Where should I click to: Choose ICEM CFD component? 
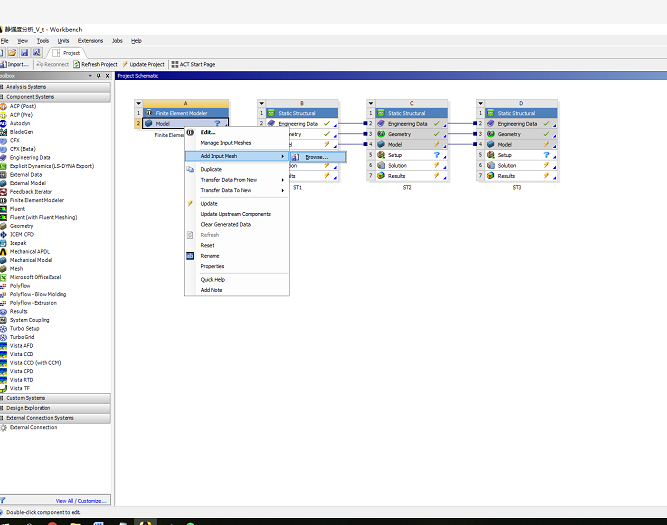pyautogui.click(x=22, y=234)
